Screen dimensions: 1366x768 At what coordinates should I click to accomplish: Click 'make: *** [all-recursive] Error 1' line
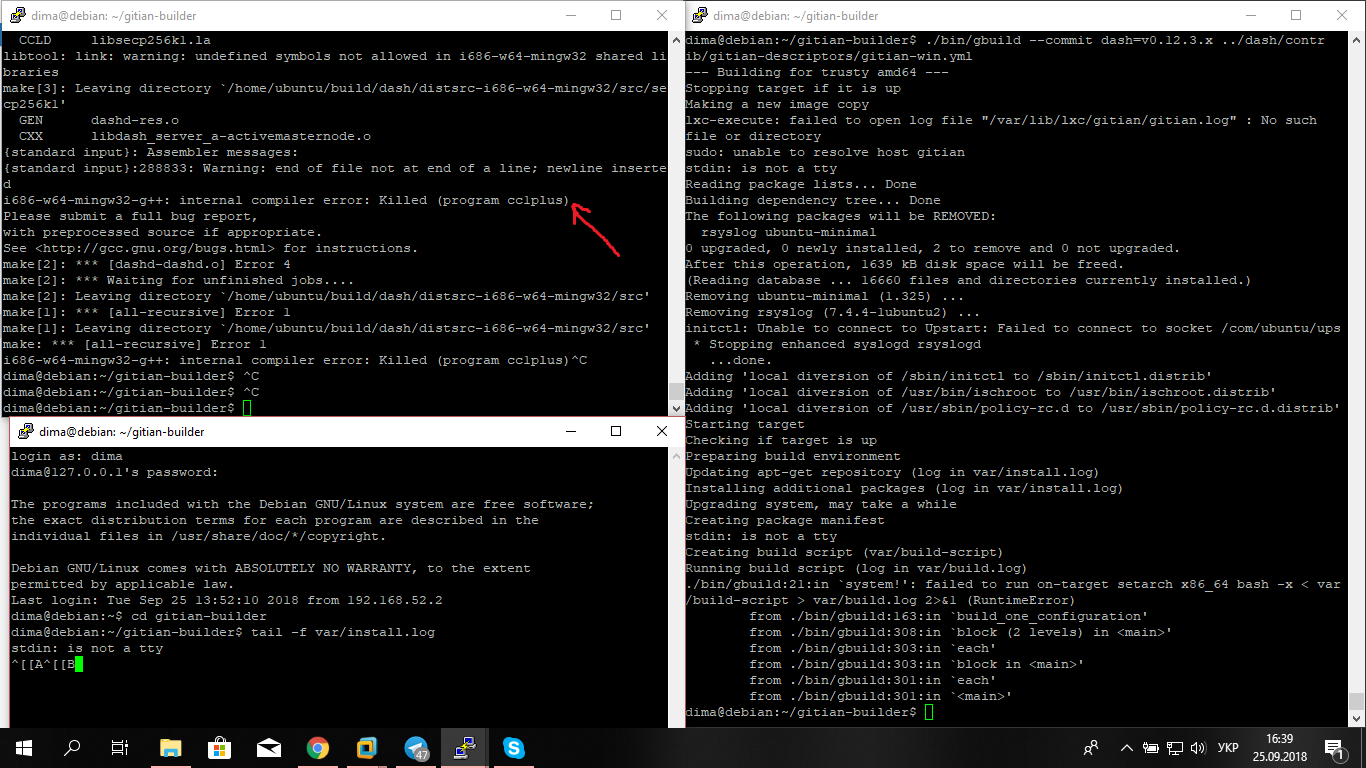click(136, 344)
